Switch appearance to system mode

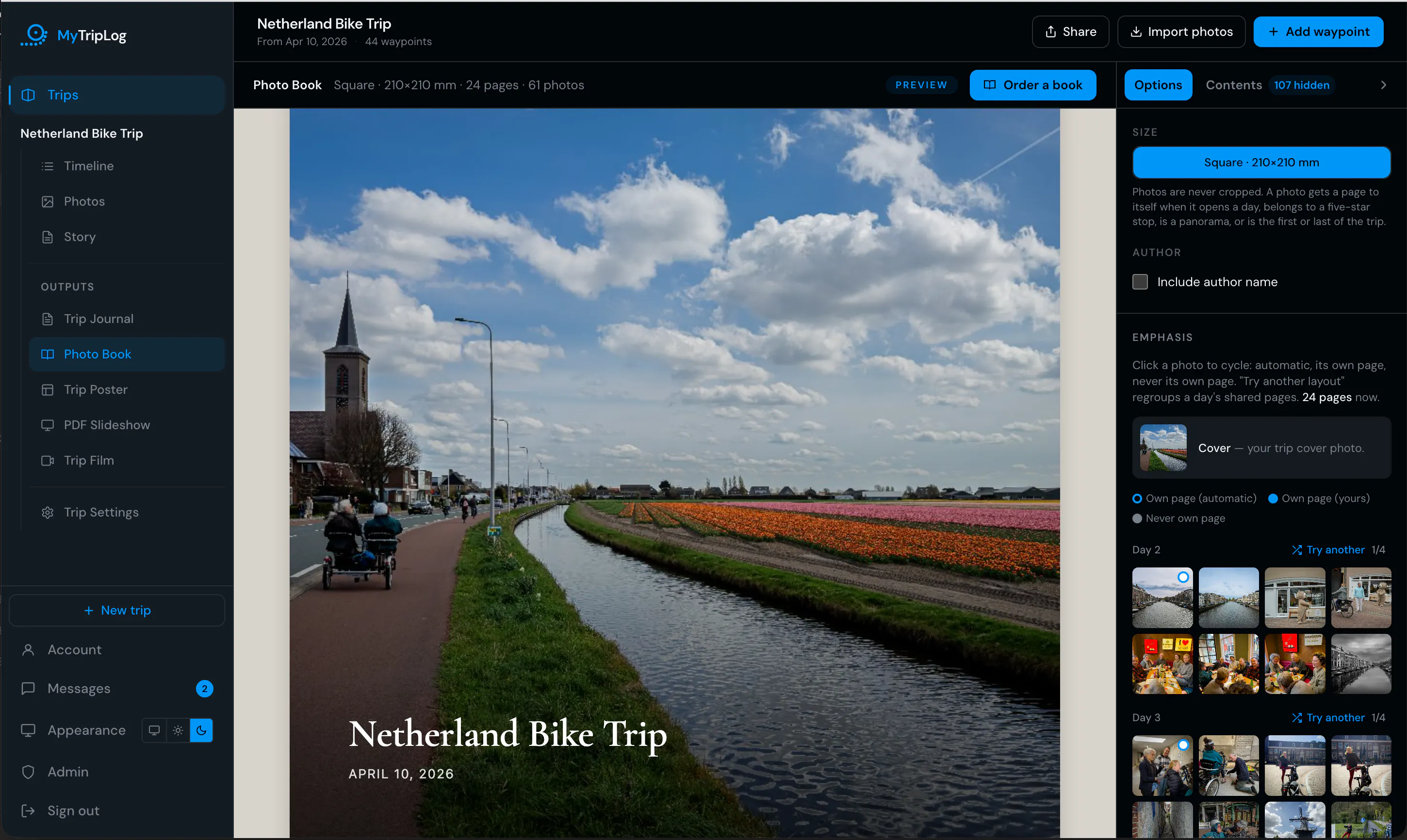click(x=154, y=730)
